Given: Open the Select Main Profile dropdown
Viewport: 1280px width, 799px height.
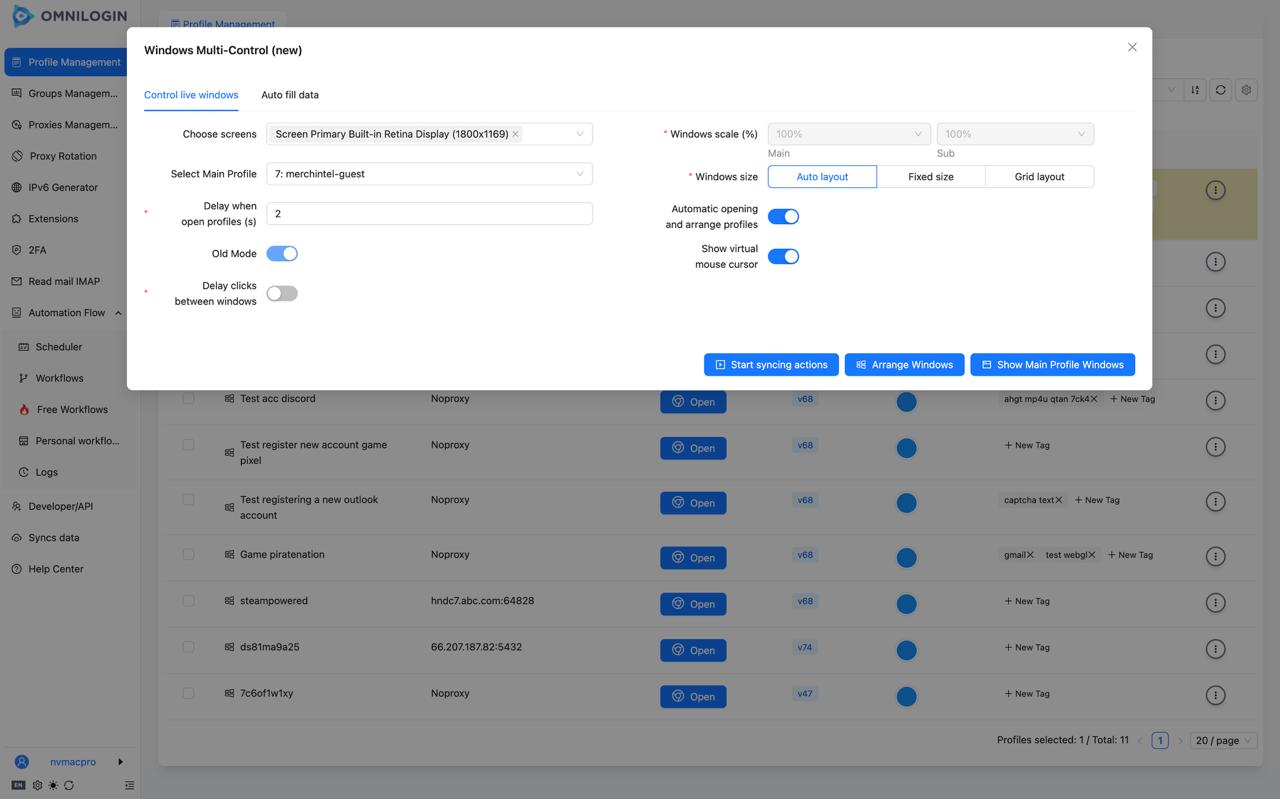Looking at the screenshot, I should point(429,174).
